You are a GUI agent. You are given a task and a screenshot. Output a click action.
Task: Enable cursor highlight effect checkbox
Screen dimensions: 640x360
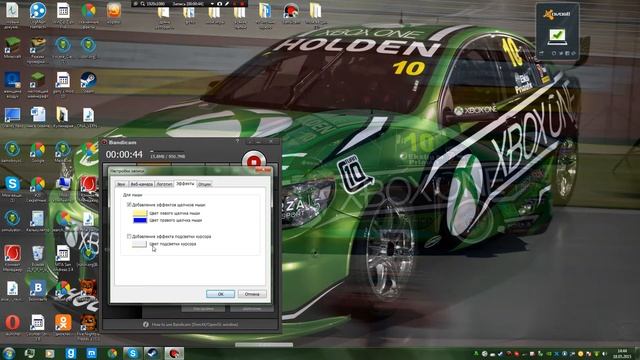[x=129, y=236]
